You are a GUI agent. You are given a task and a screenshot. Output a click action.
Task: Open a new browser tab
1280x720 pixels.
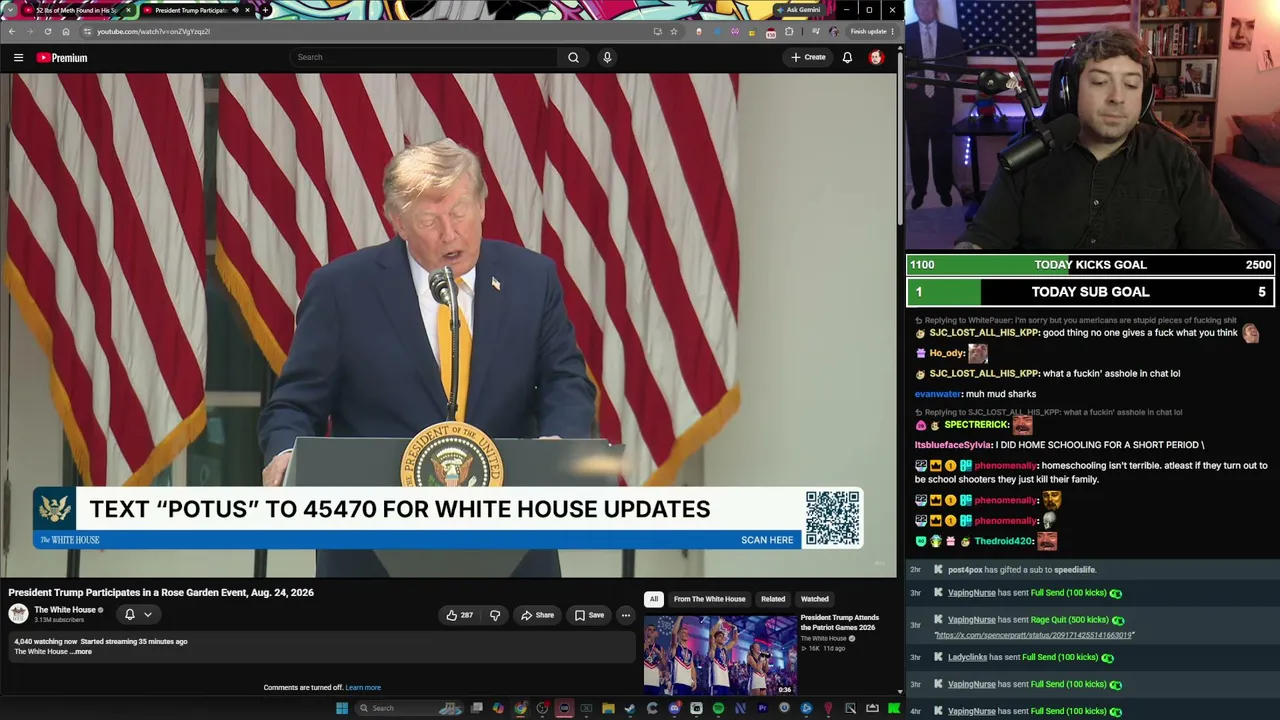click(265, 10)
